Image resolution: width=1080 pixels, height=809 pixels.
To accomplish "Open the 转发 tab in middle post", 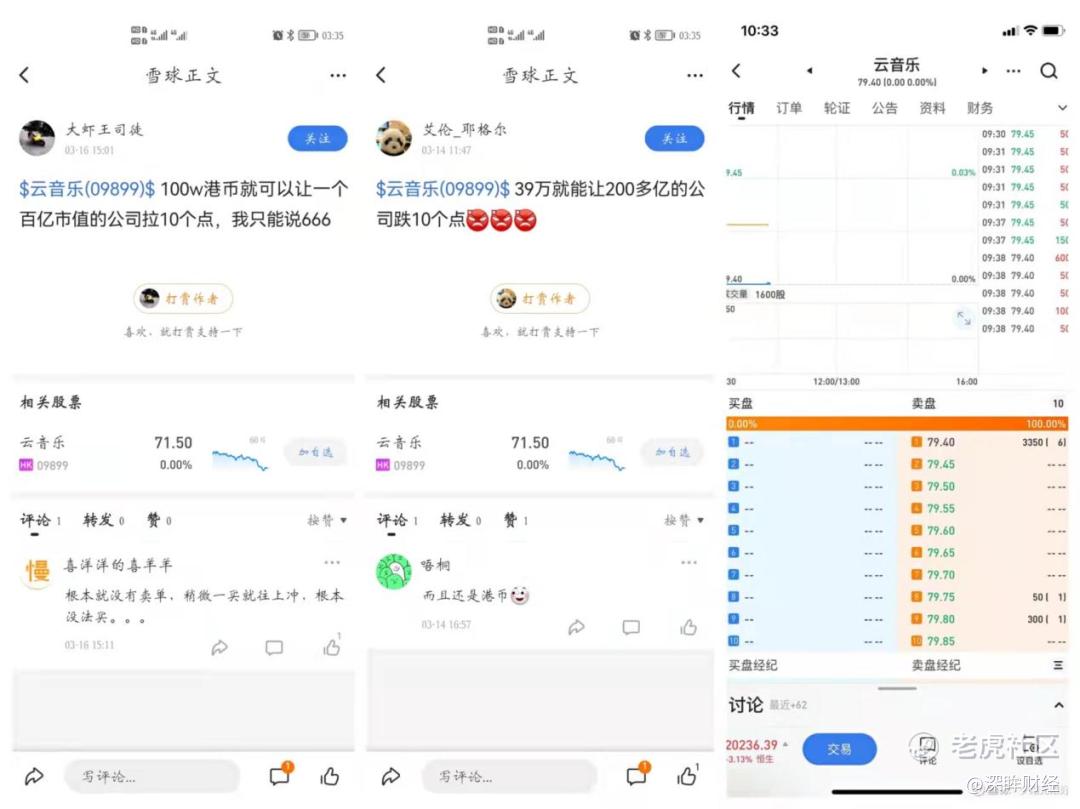I will [x=461, y=521].
